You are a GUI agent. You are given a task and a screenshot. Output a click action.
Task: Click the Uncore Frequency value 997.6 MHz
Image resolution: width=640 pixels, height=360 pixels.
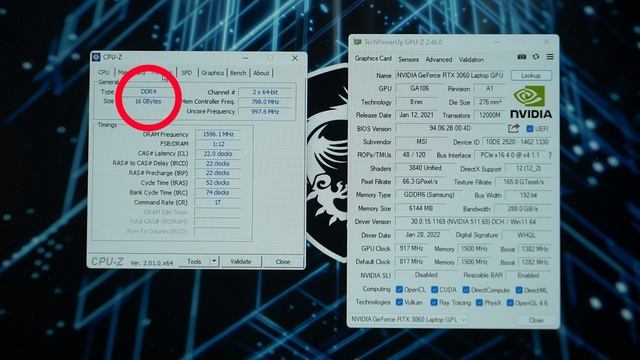pyautogui.click(x=265, y=112)
